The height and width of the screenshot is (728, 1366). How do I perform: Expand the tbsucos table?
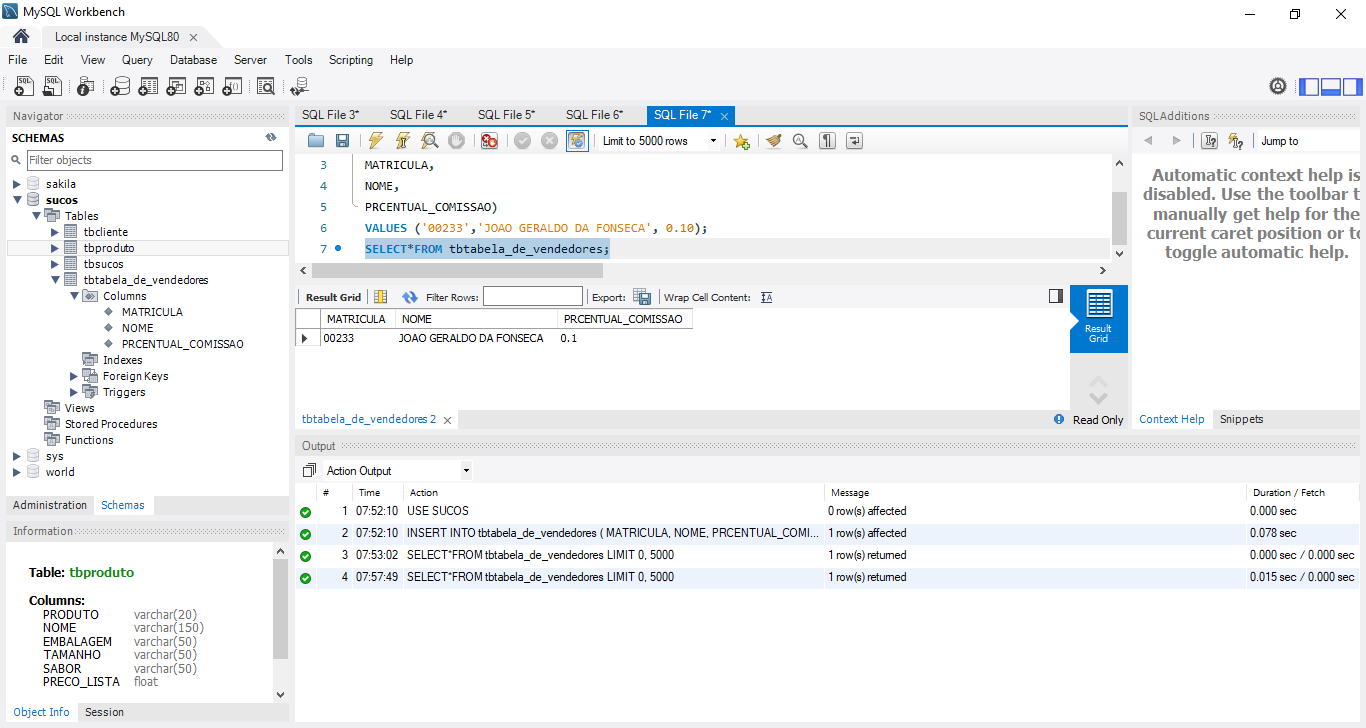tap(55, 264)
